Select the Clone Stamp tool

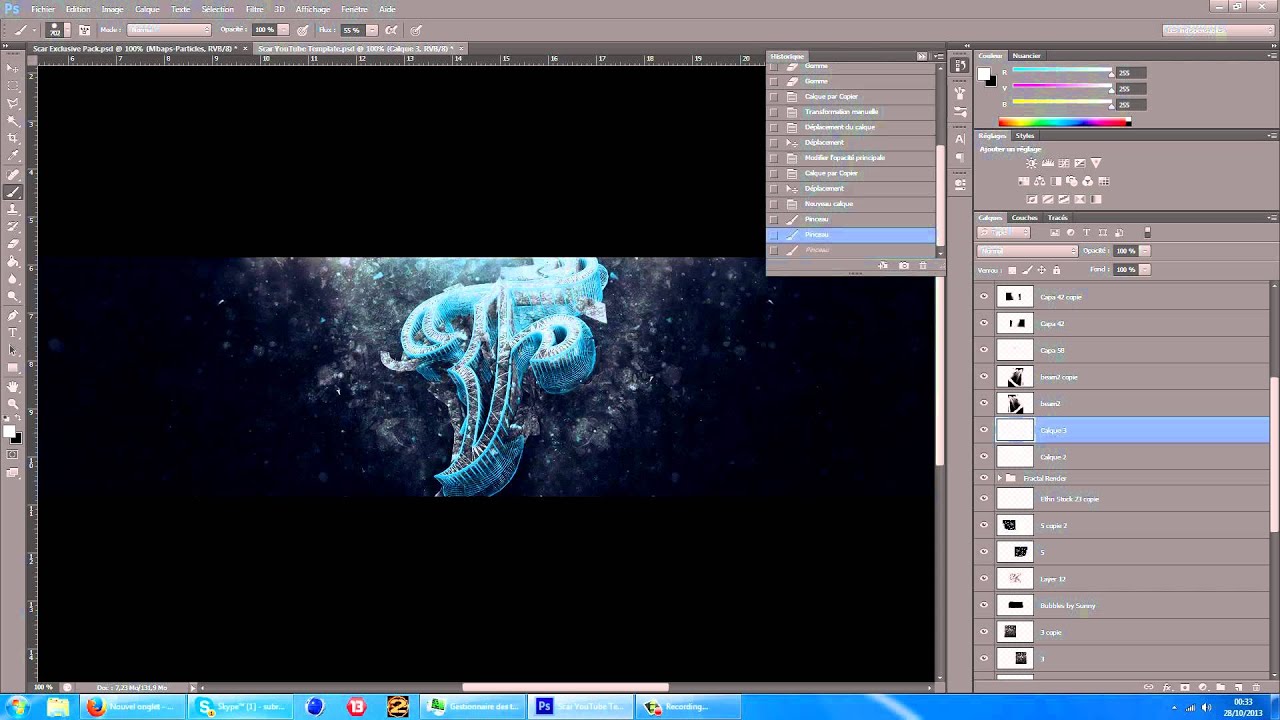click(13, 209)
